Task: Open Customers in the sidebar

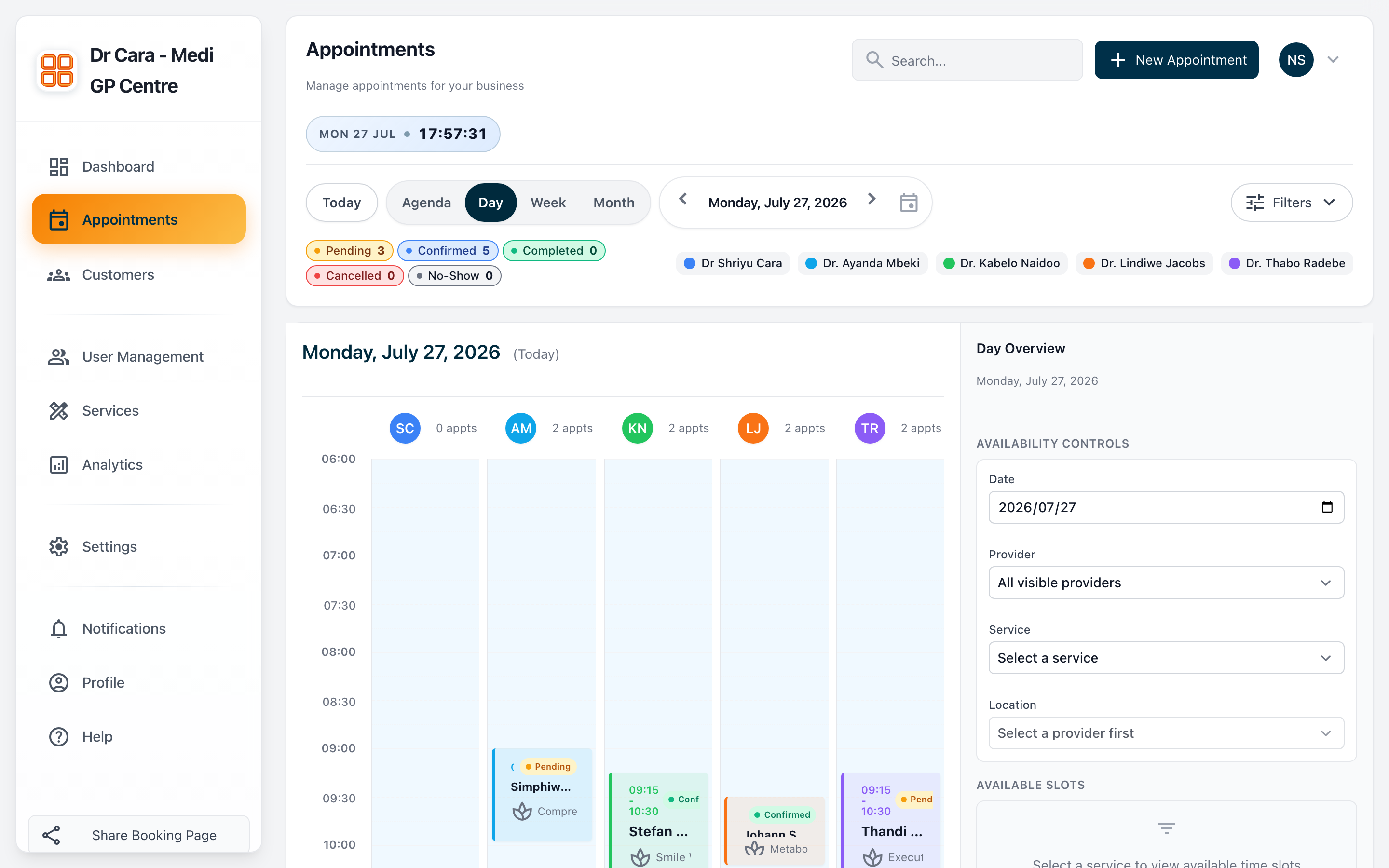Action: (x=139, y=275)
